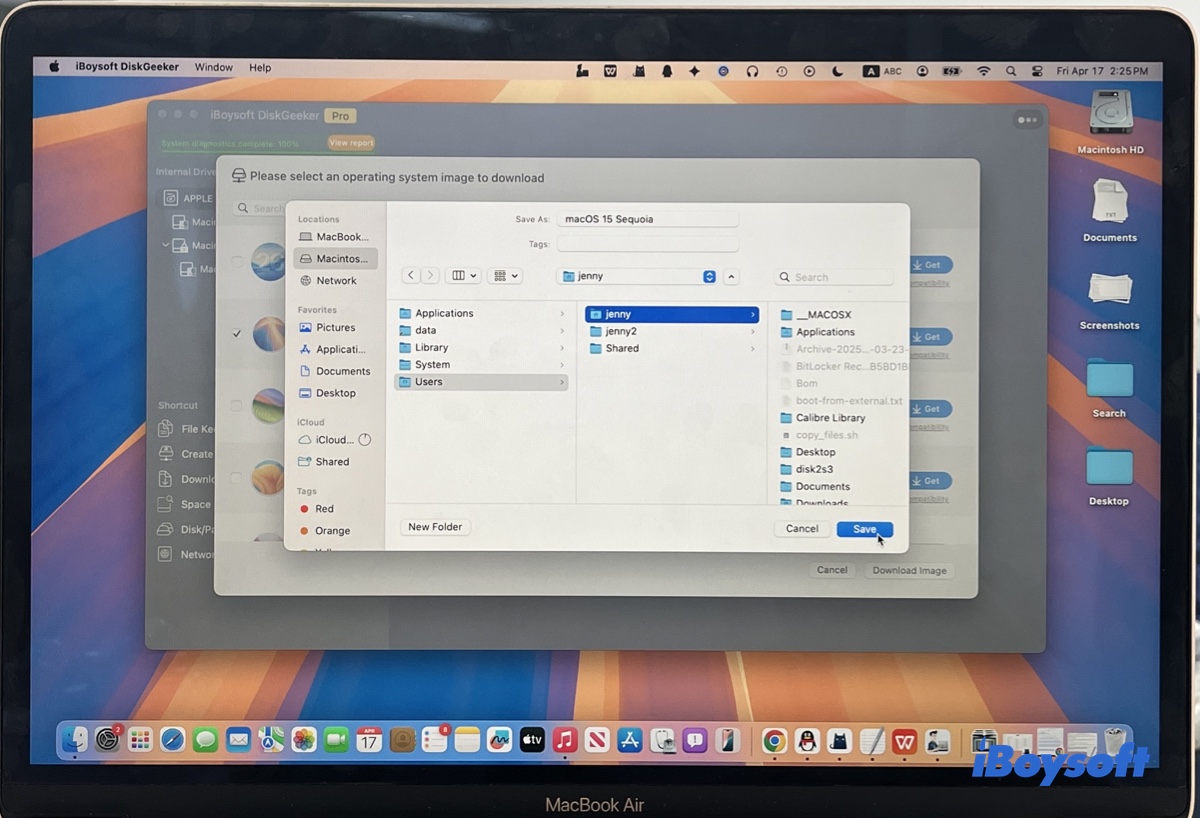
Task: Check the topmost macOS image checkbox
Action: 236,262
